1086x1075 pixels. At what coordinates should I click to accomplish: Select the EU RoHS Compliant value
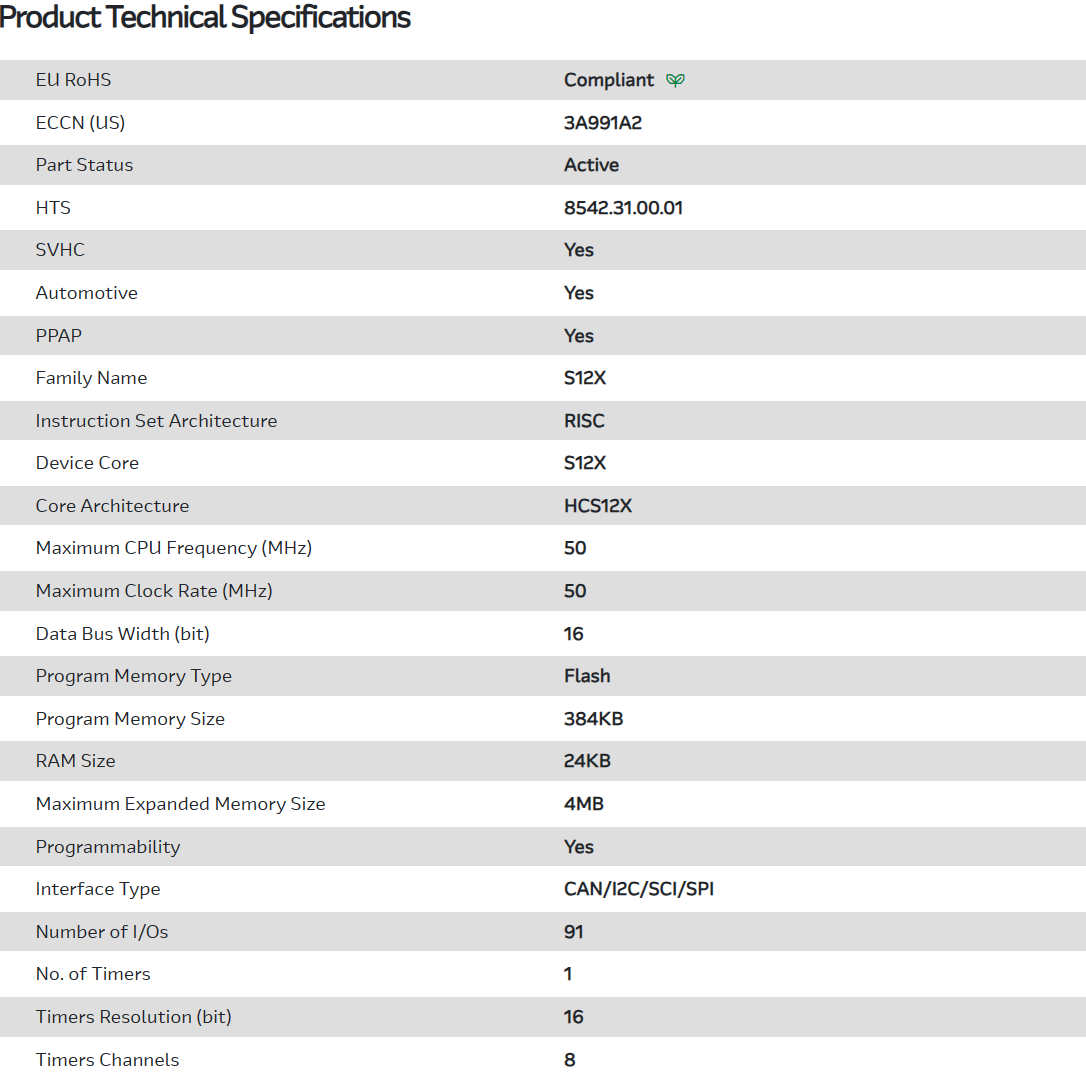608,80
